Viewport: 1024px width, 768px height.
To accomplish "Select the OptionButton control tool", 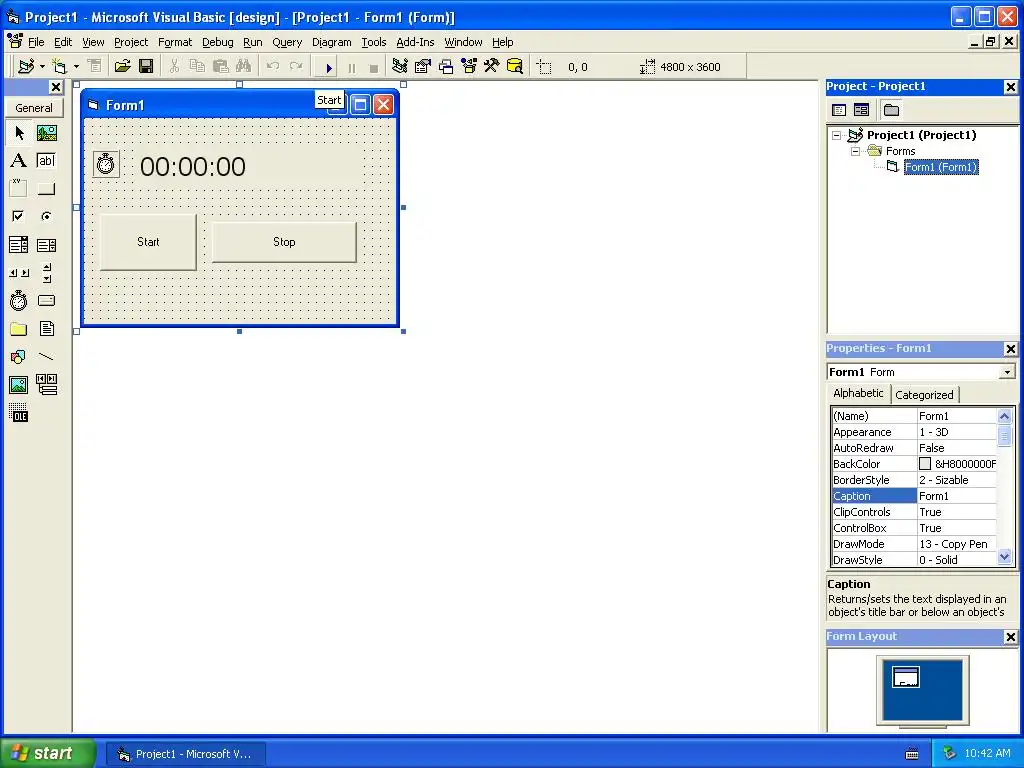I will (x=46, y=216).
